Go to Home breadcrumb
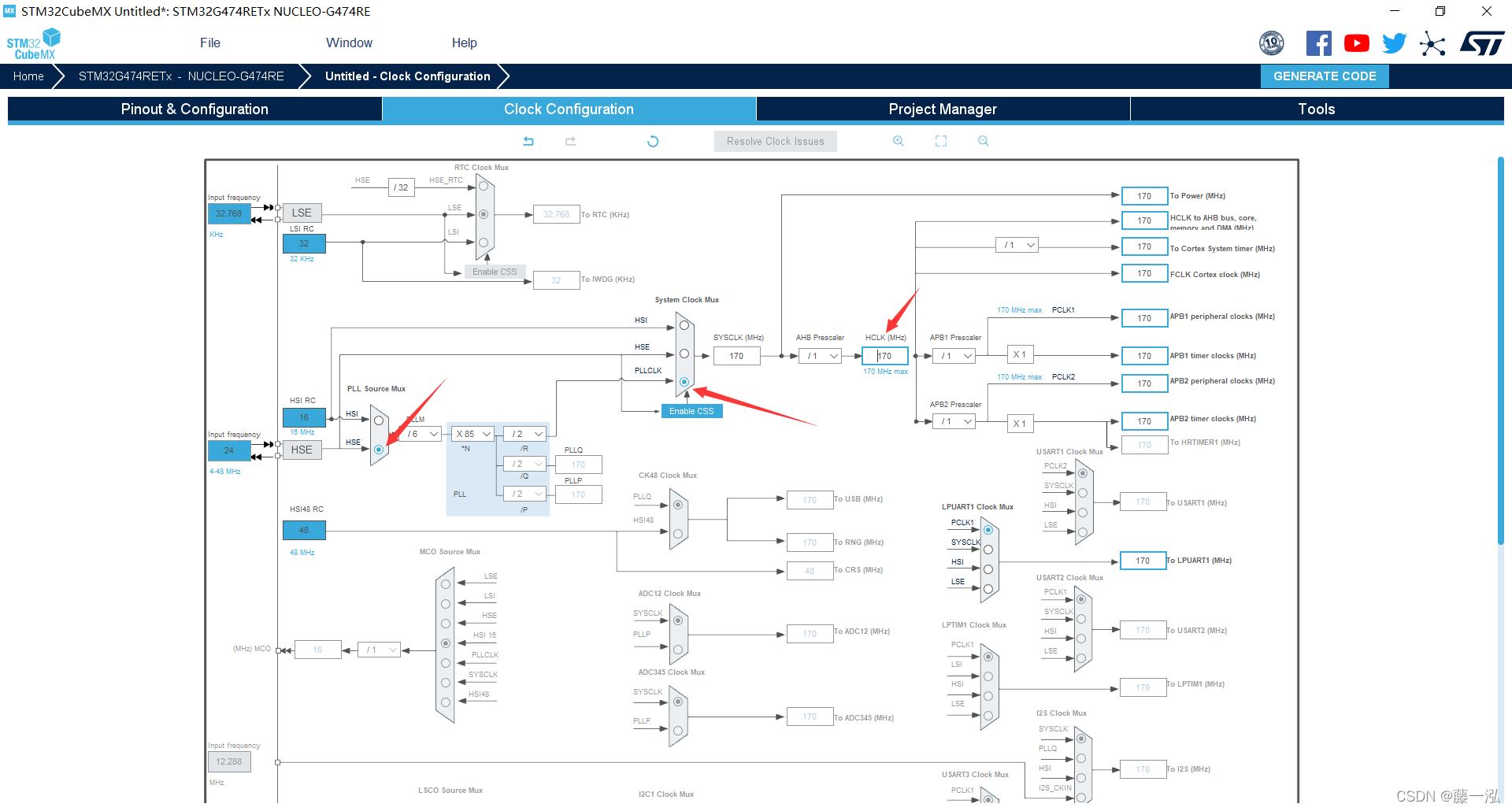Image resolution: width=1512 pixels, height=811 pixels. click(28, 76)
